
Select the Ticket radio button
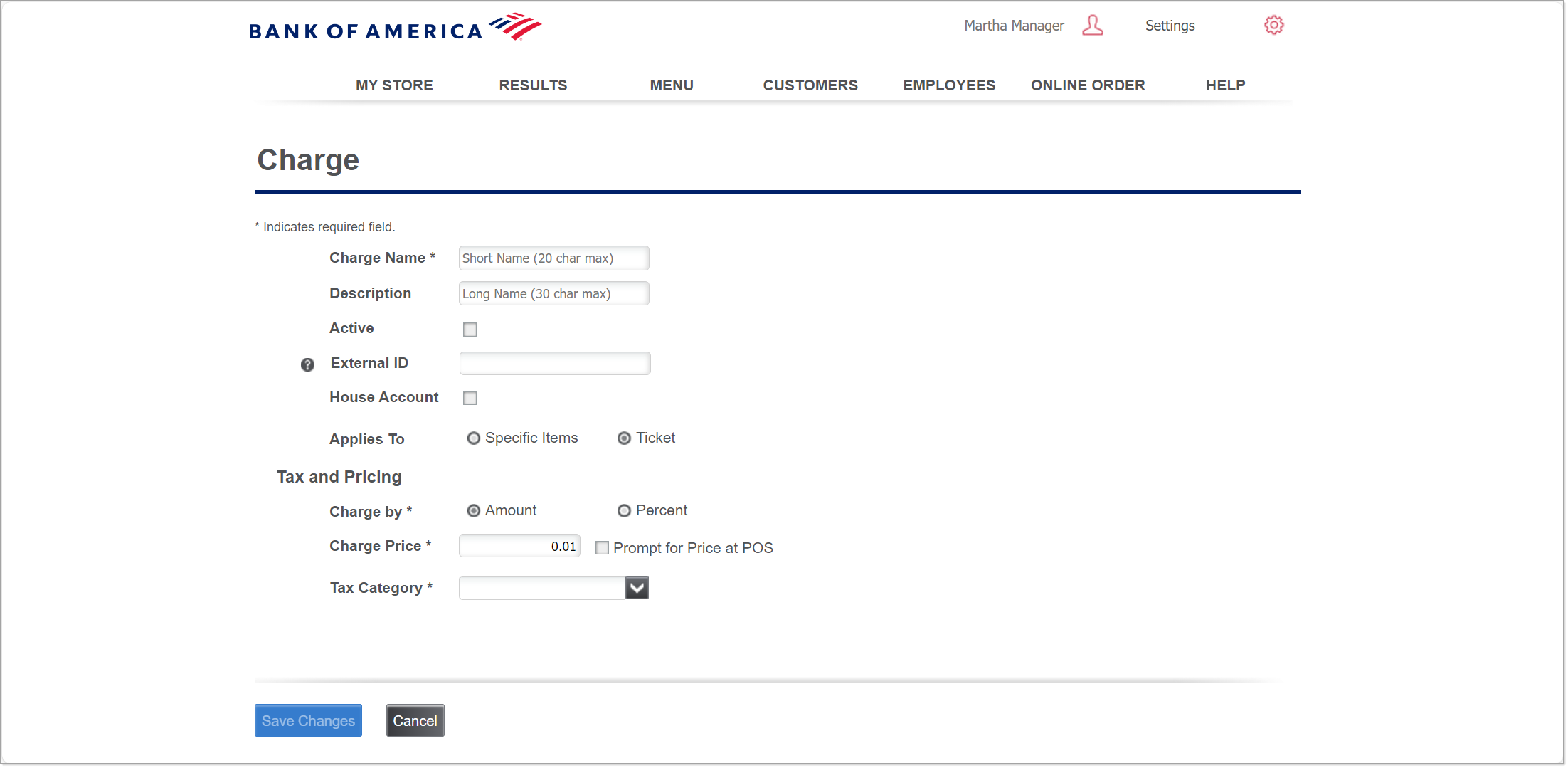(624, 438)
